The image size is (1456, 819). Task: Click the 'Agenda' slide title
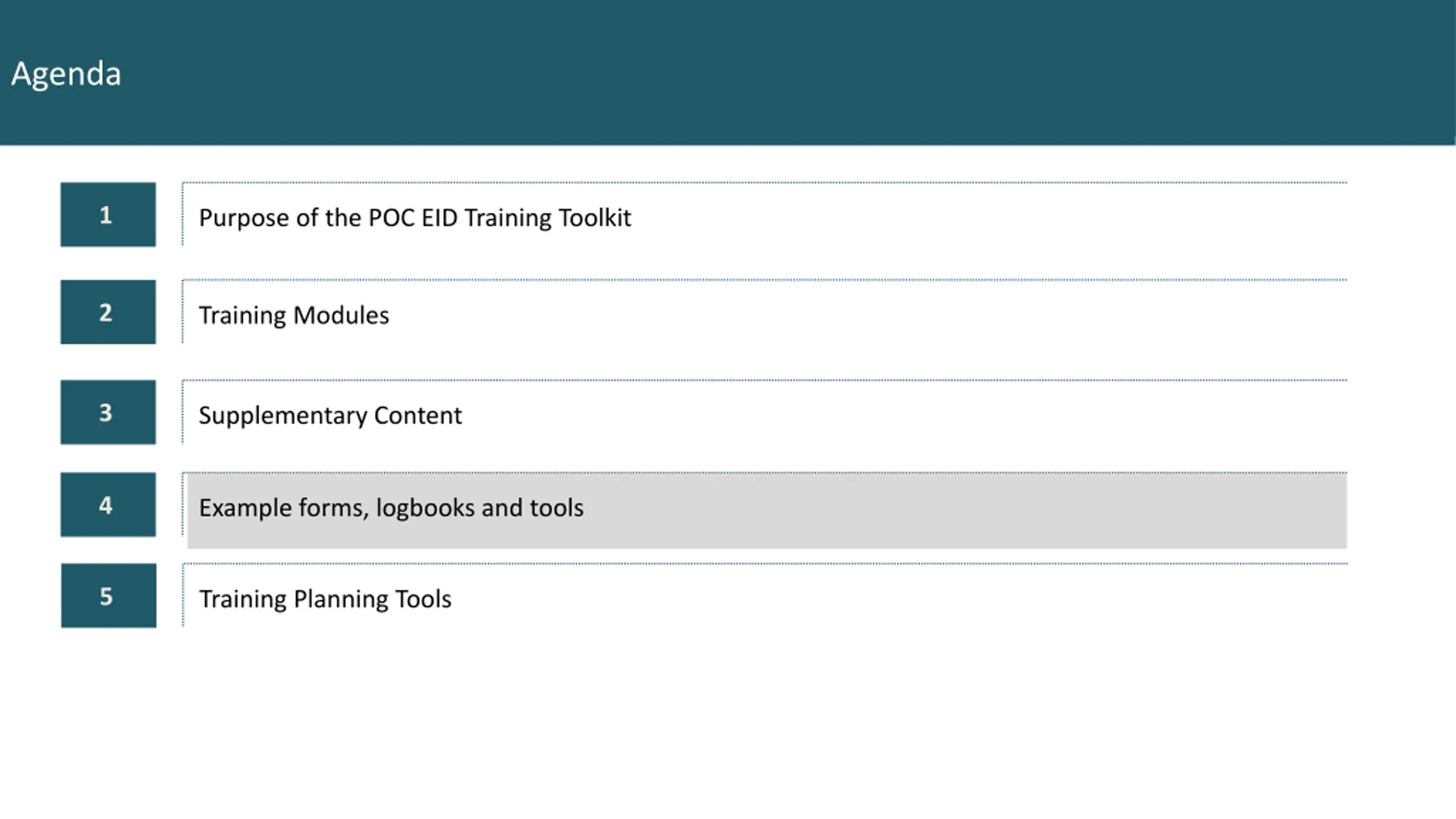point(66,74)
